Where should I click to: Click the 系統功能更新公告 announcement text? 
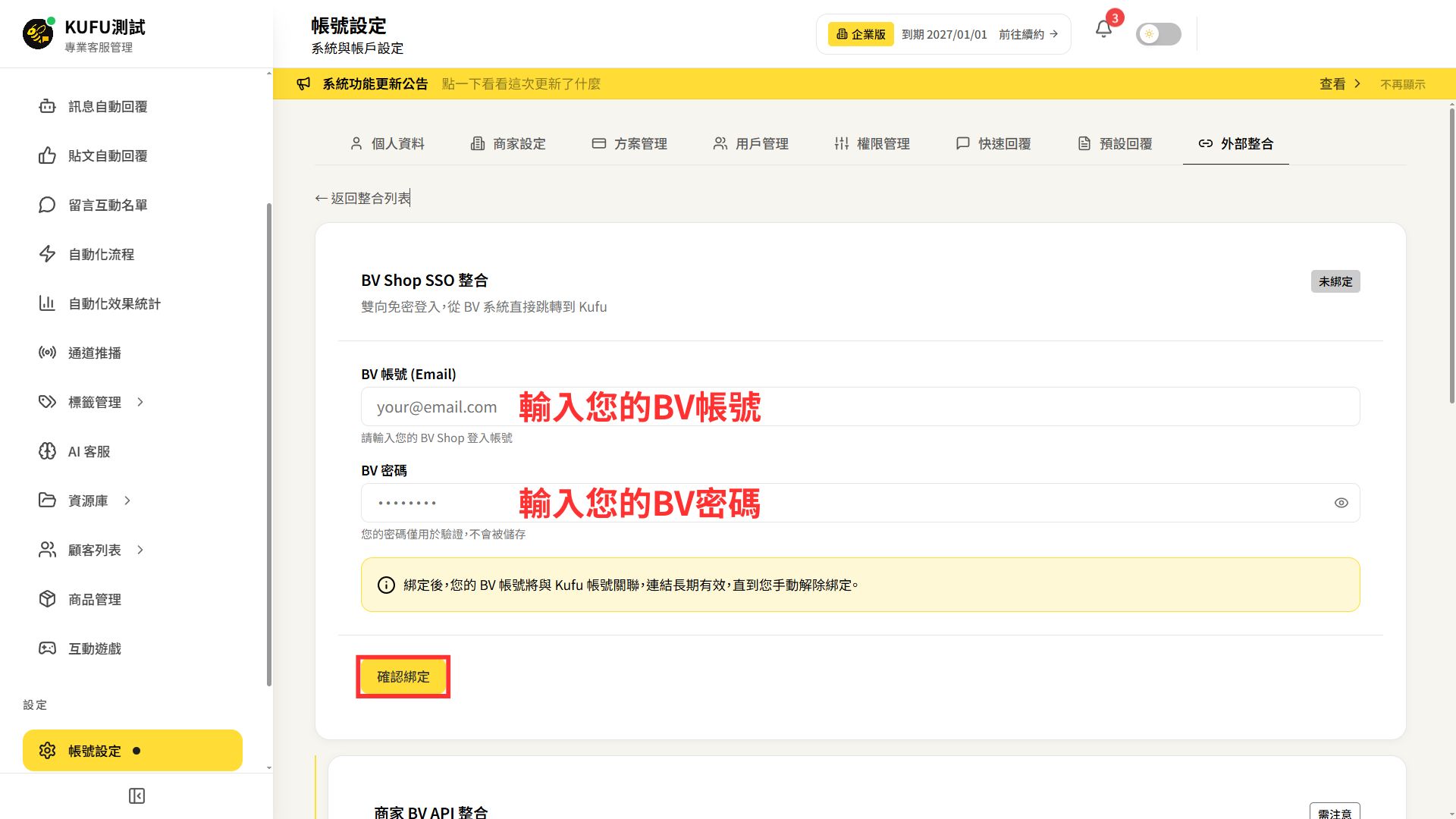tap(375, 84)
